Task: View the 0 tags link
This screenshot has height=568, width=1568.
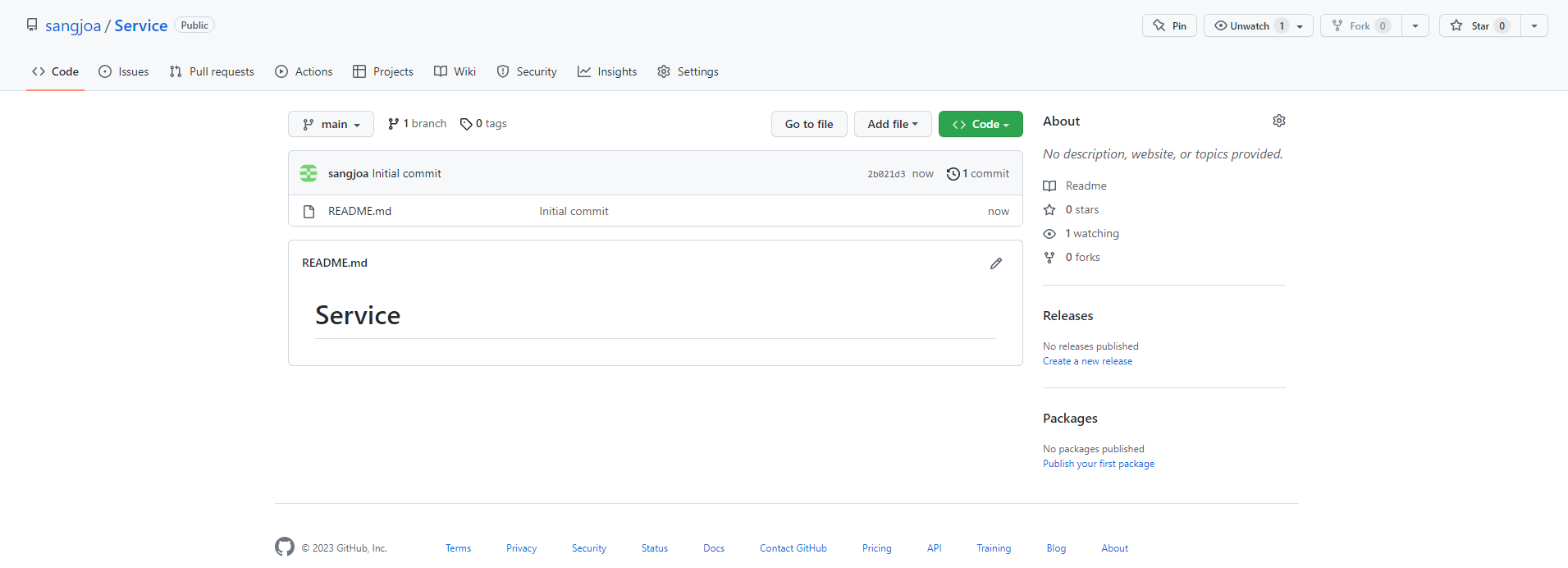Action: pos(483,124)
